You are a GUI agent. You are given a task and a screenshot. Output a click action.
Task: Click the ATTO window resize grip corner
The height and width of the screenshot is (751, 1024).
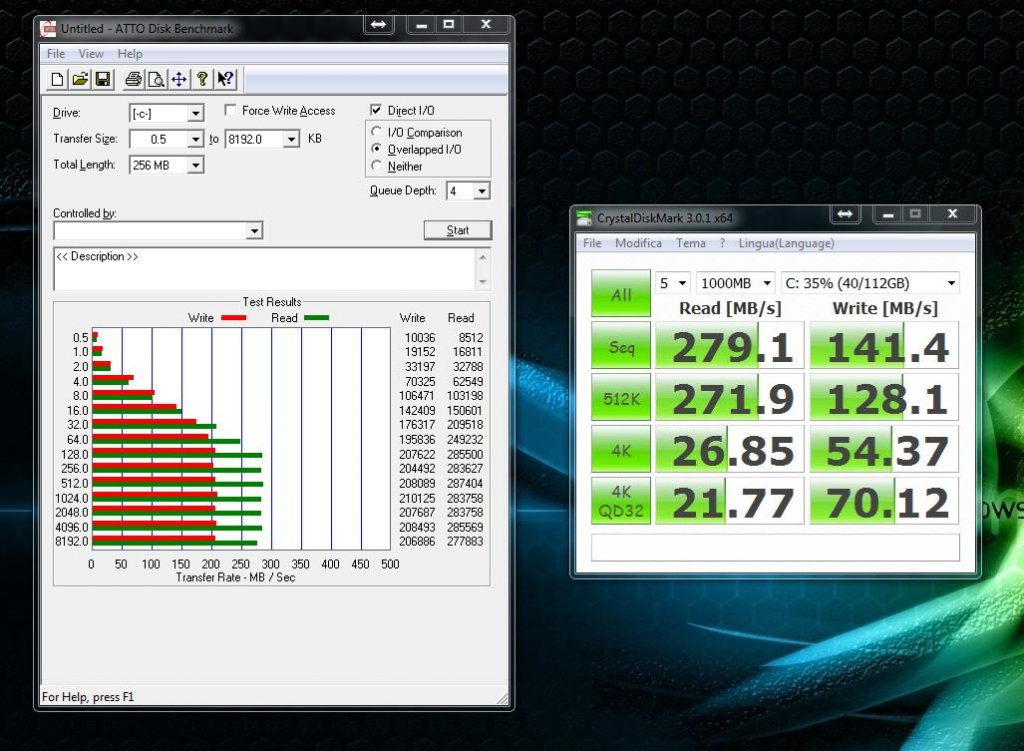(502, 699)
